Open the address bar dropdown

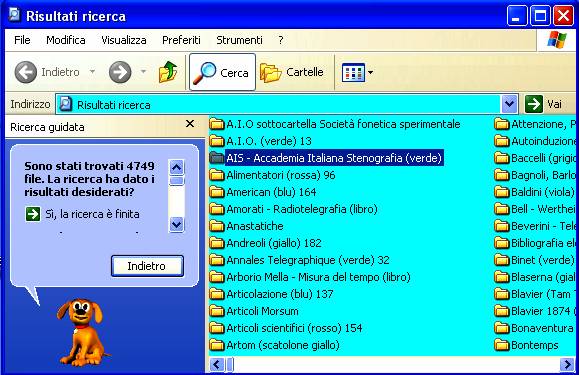click(x=509, y=104)
